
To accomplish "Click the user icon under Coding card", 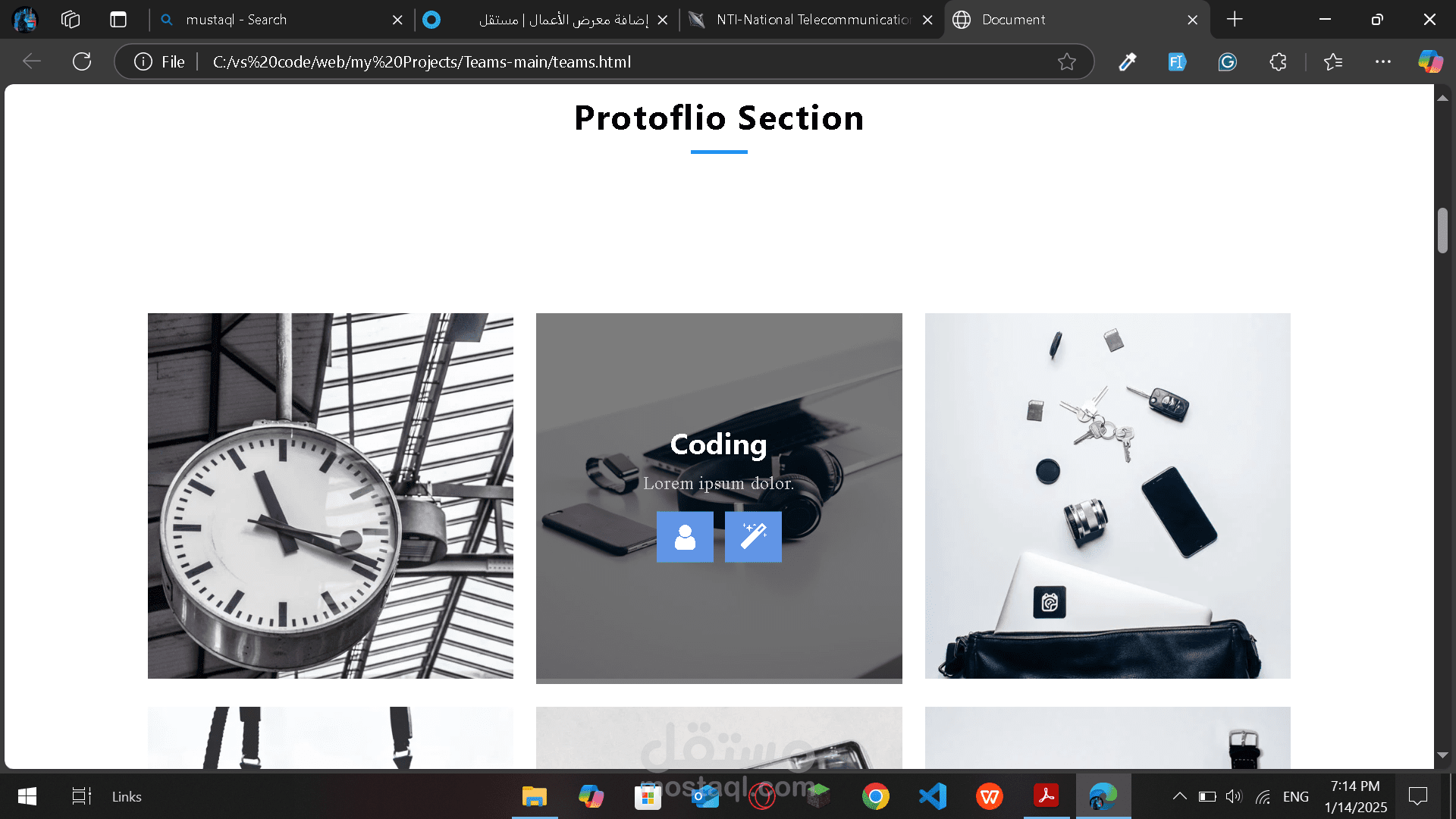I will [685, 537].
